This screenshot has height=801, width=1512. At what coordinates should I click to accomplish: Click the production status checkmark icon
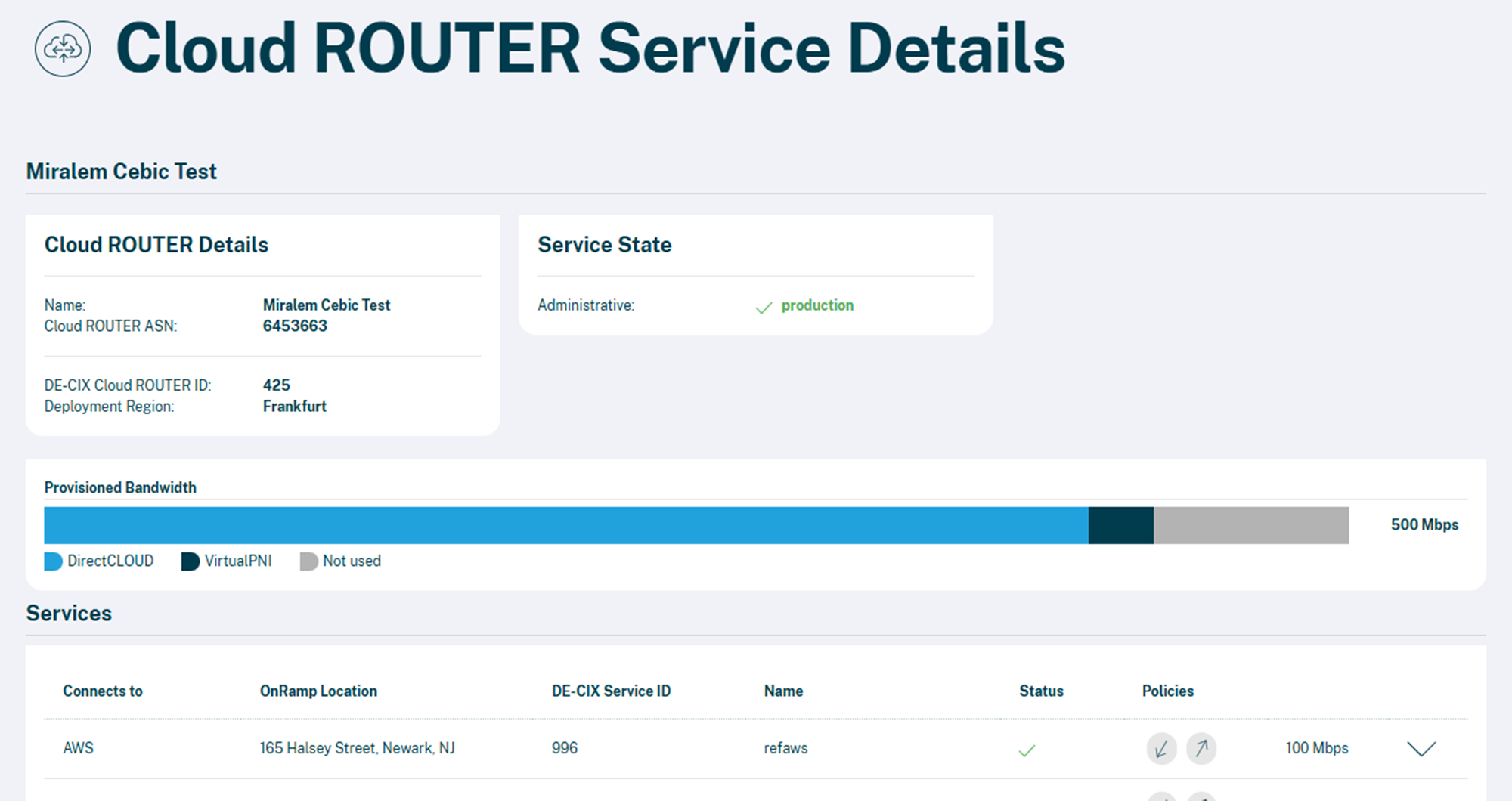[x=764, y=307]
